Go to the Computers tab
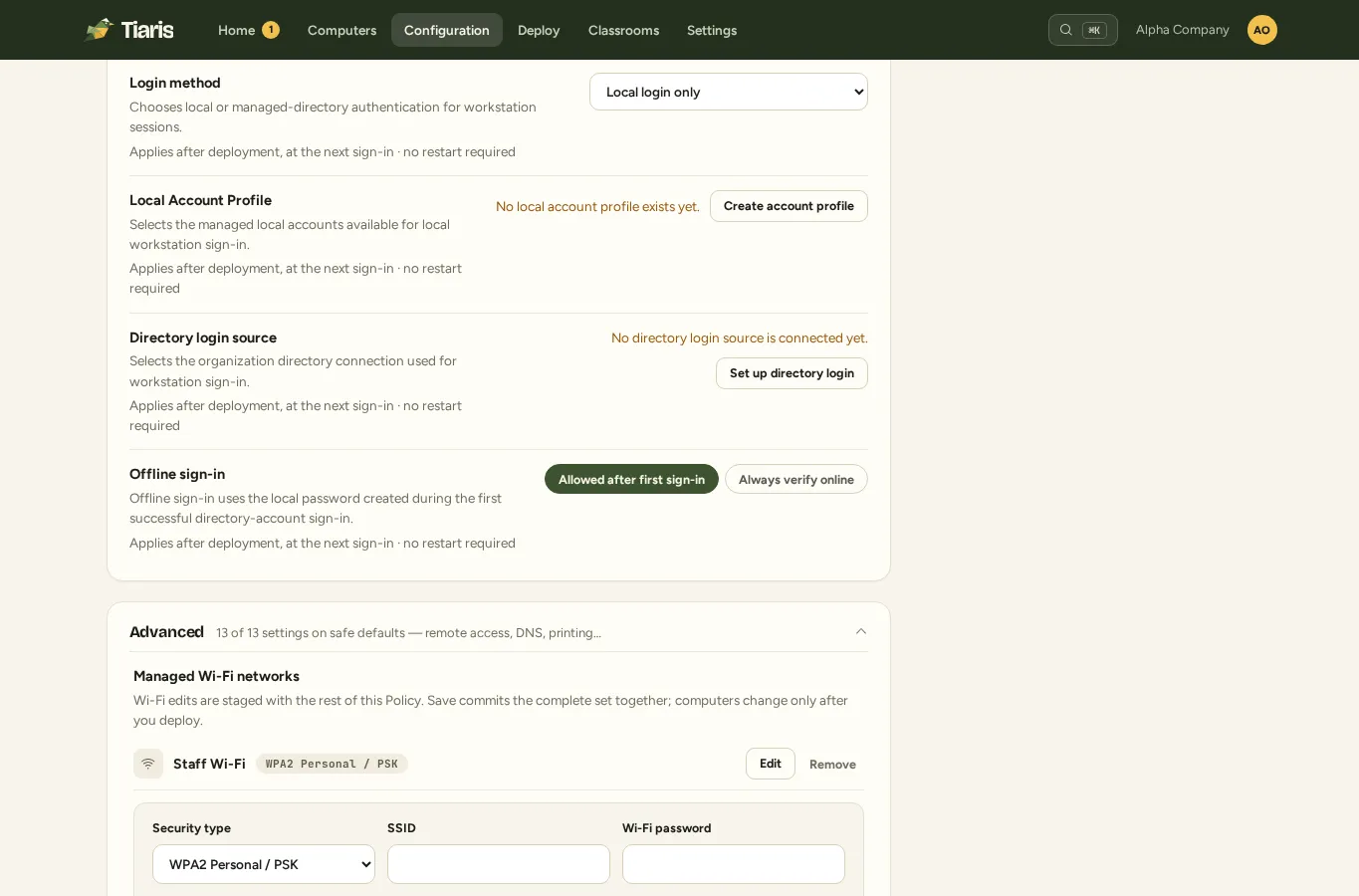The height and width of the screenshot is (896, 1359). (x=341, y=30)
